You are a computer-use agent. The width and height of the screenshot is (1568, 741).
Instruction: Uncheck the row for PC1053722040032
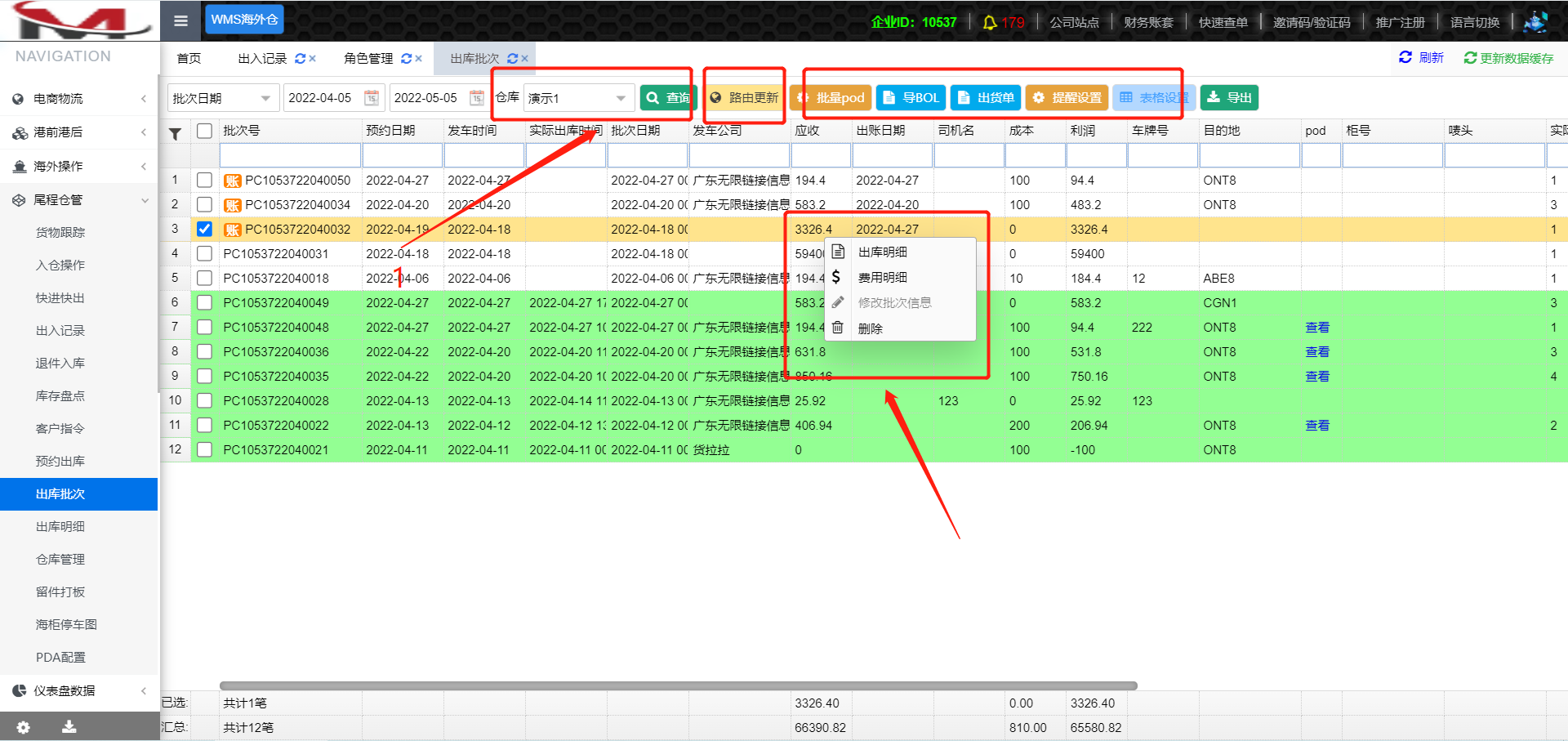pyautogui.click(x=204, y=230)
